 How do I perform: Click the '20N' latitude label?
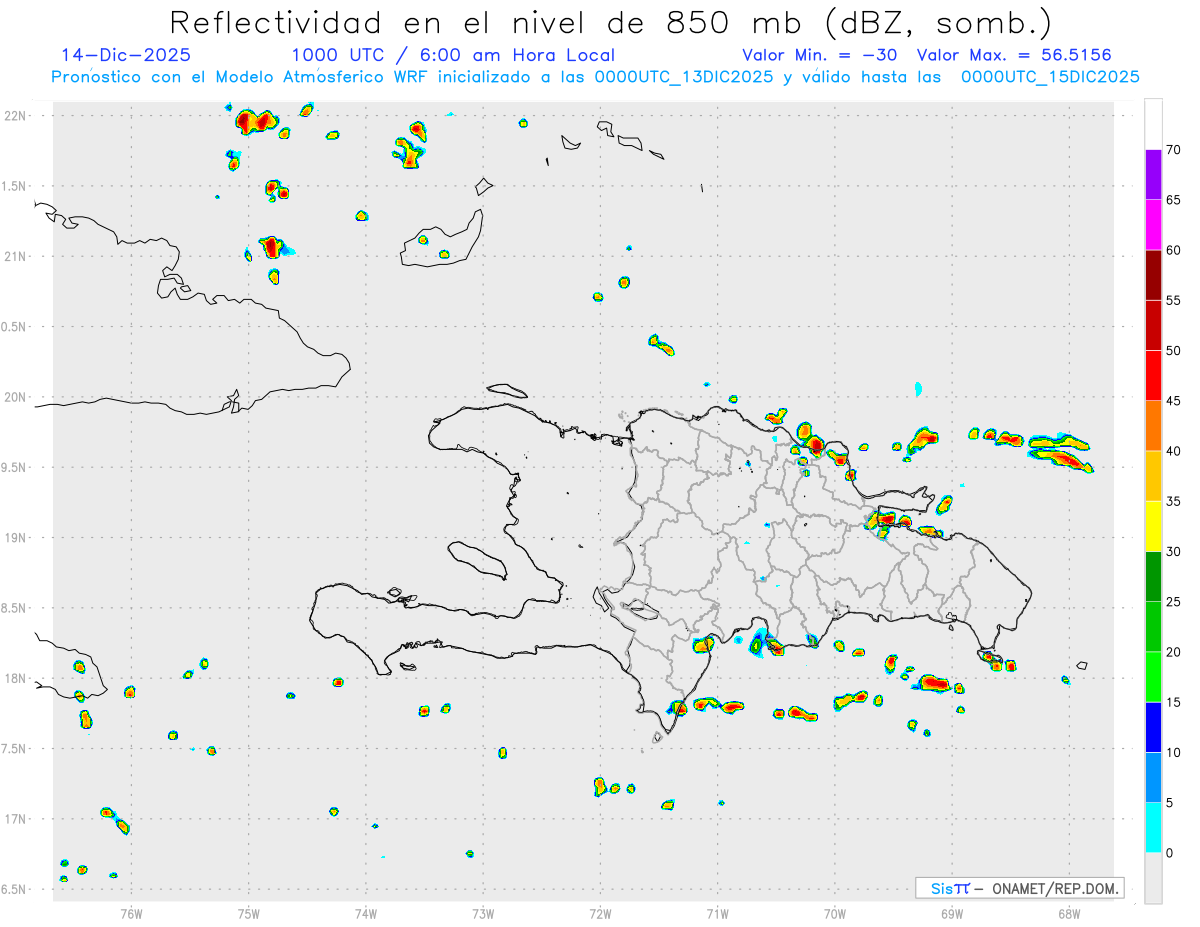(x=15, y=397)
